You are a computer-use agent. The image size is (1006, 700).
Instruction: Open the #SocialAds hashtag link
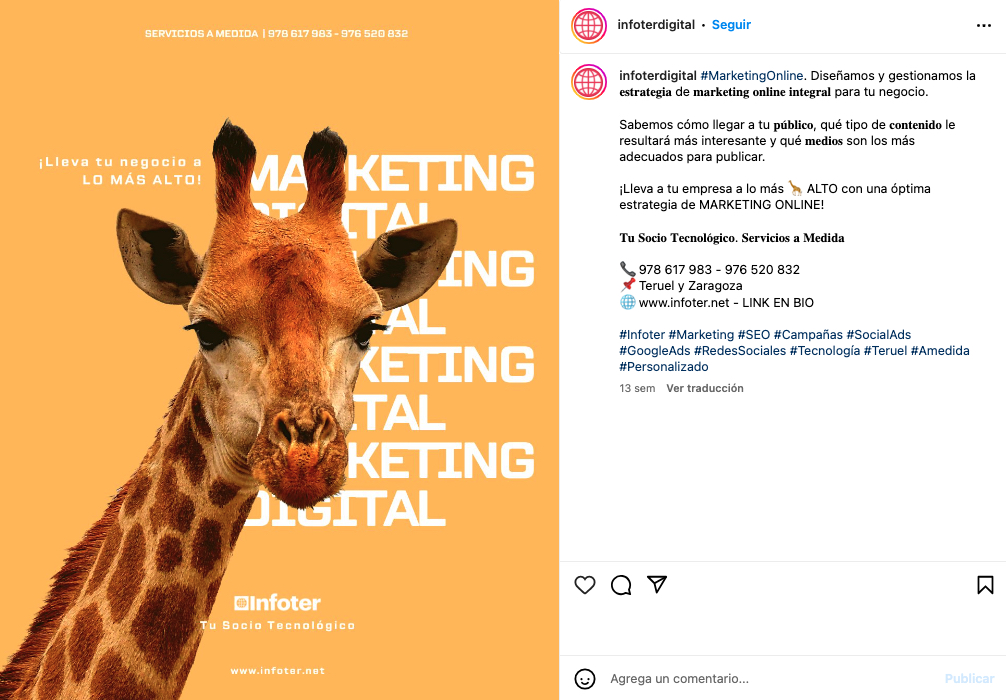878,335
